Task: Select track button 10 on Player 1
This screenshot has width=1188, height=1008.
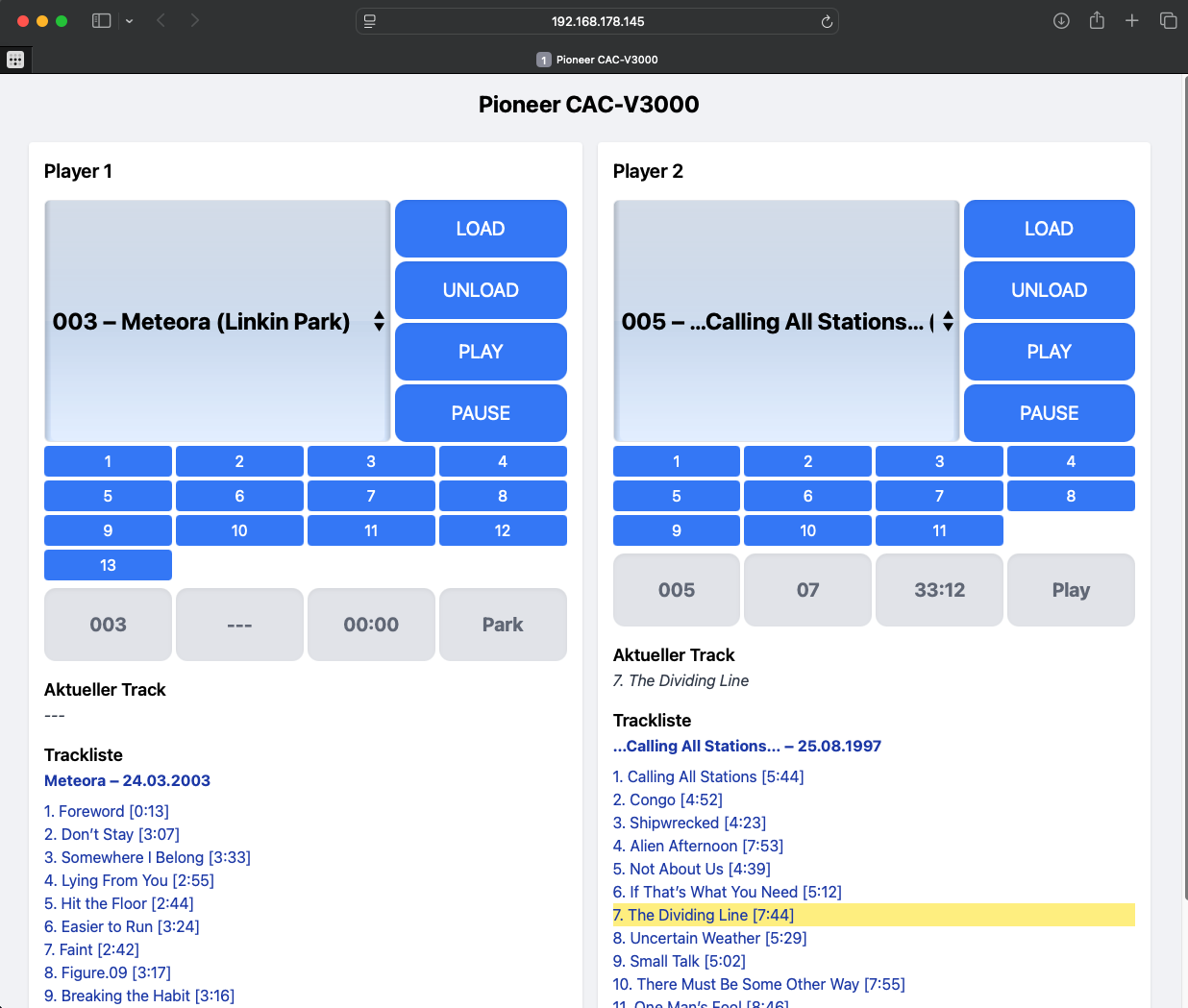Action: pos(239,530)
